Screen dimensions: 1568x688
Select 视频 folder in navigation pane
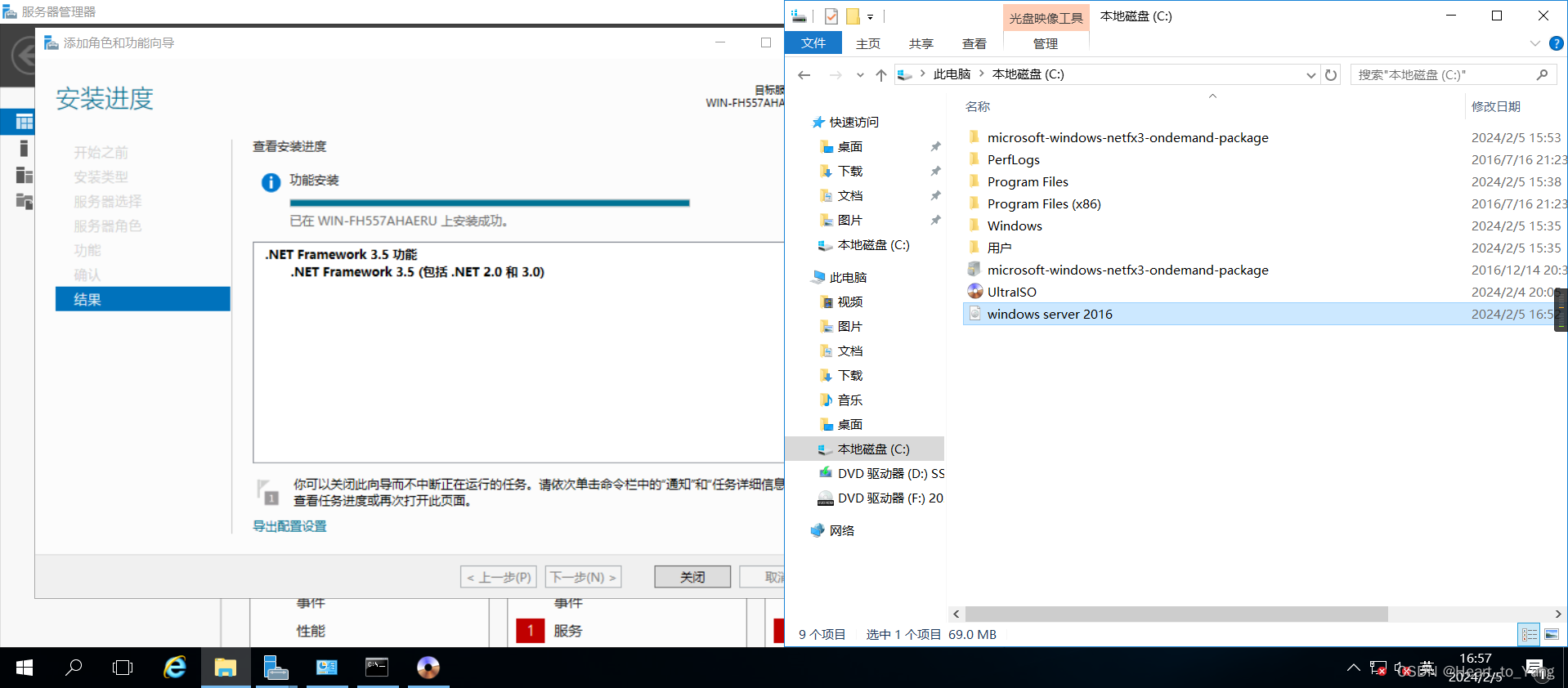(x=850, y=302)
